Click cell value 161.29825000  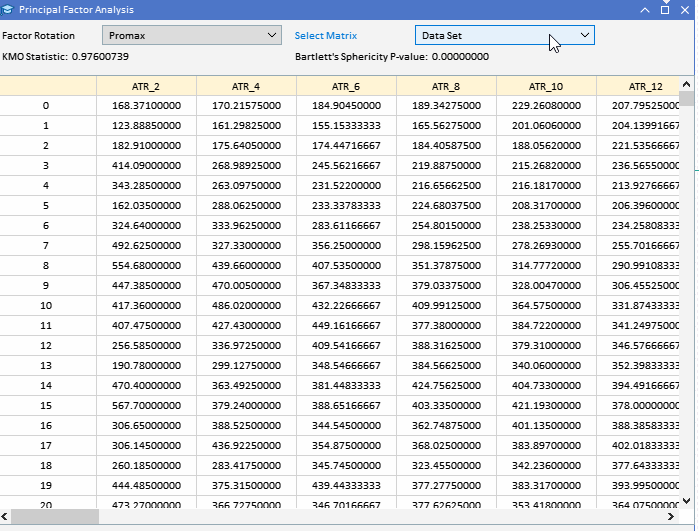pyautogui.click(x=246, y=126)
